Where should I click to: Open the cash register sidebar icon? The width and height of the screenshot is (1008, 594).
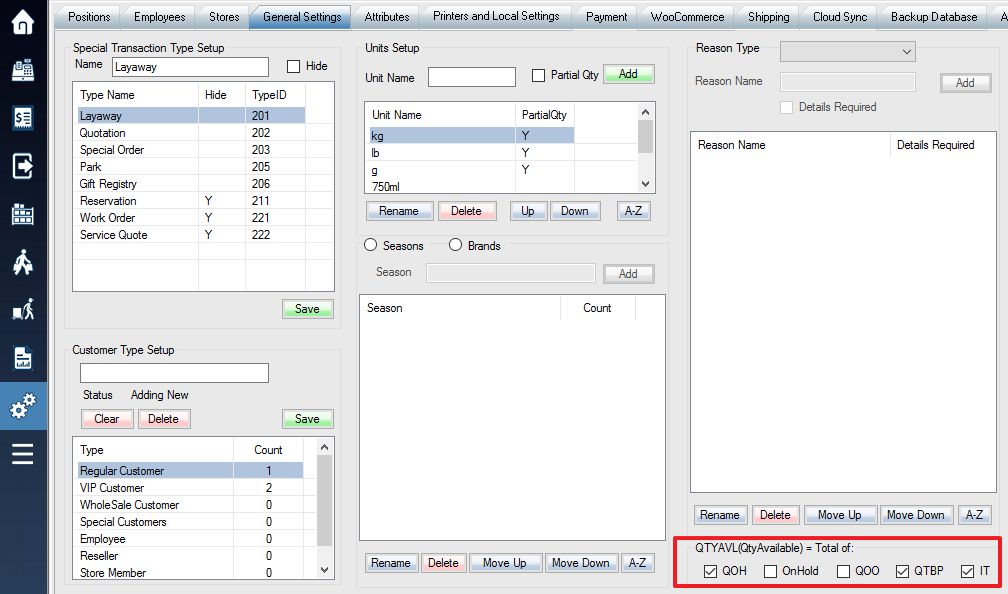pos(23,69)
